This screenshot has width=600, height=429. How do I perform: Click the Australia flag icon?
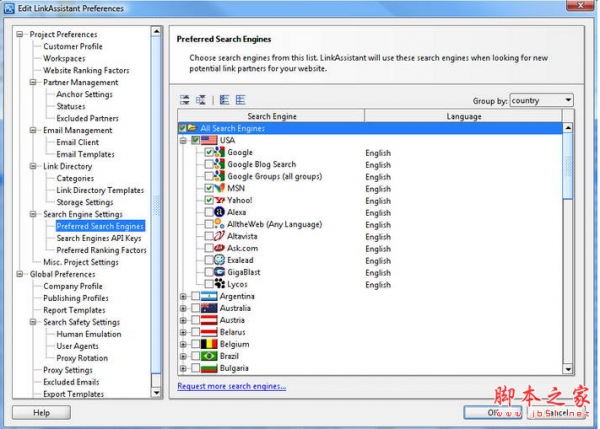[x=209, y=308]
